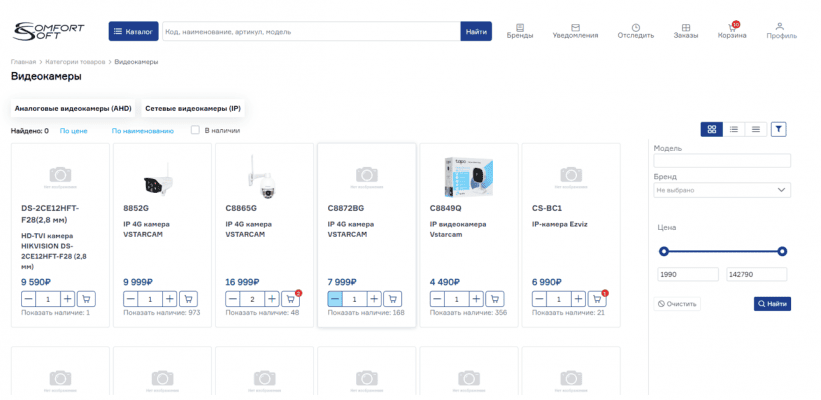This screenshot has height=400, width=821.
Task: Enable the В наличии checkbox
Action: 196,130
